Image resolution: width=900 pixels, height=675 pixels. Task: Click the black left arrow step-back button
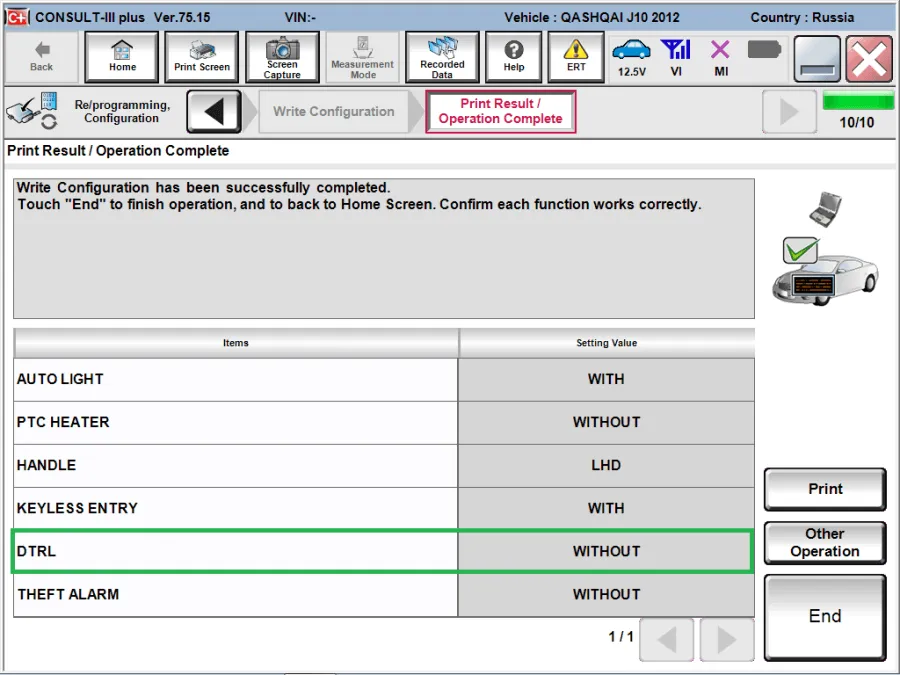click(x=214, y=111)
